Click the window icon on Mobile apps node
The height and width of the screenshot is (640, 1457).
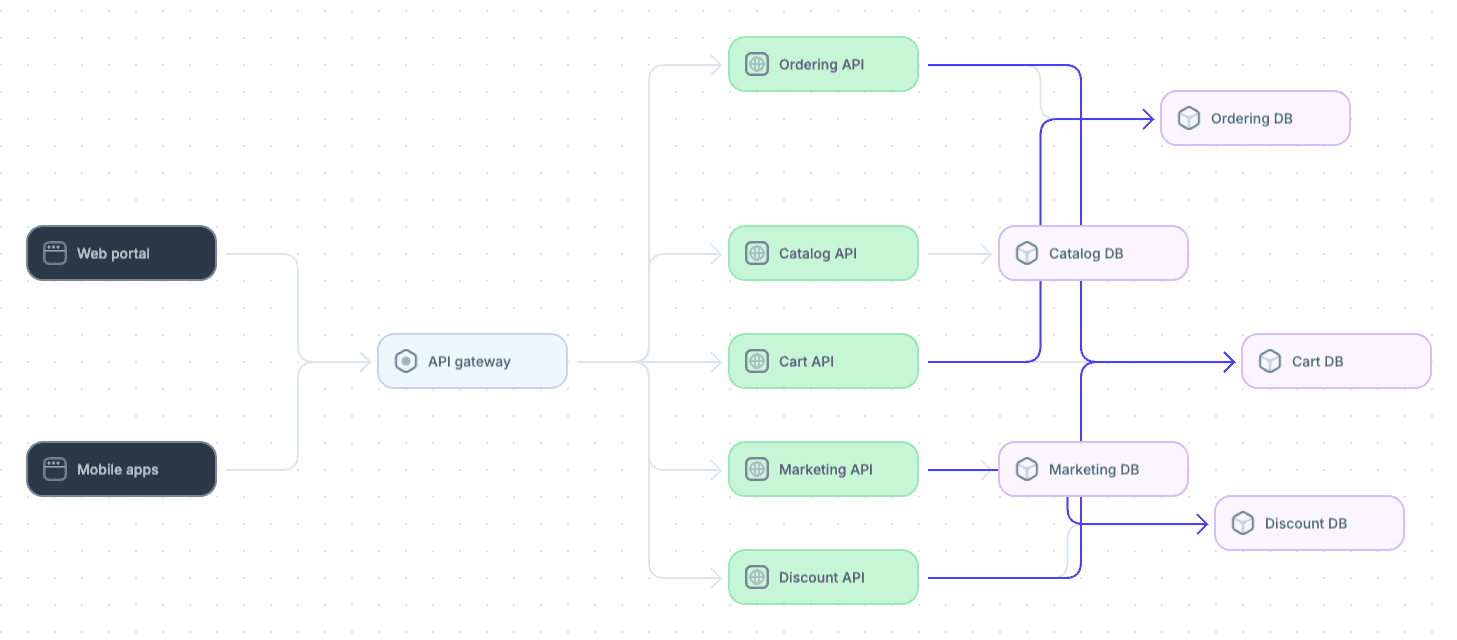(55, 470)
